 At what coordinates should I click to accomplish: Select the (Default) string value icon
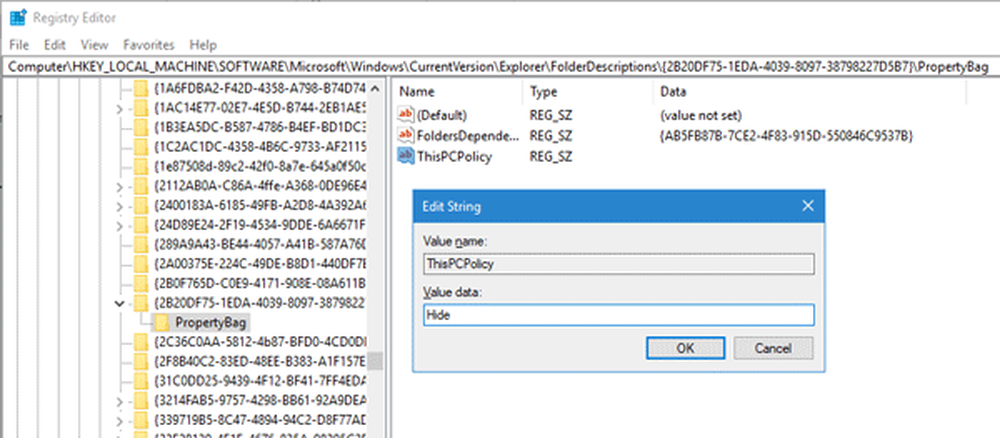coord(406,115)
